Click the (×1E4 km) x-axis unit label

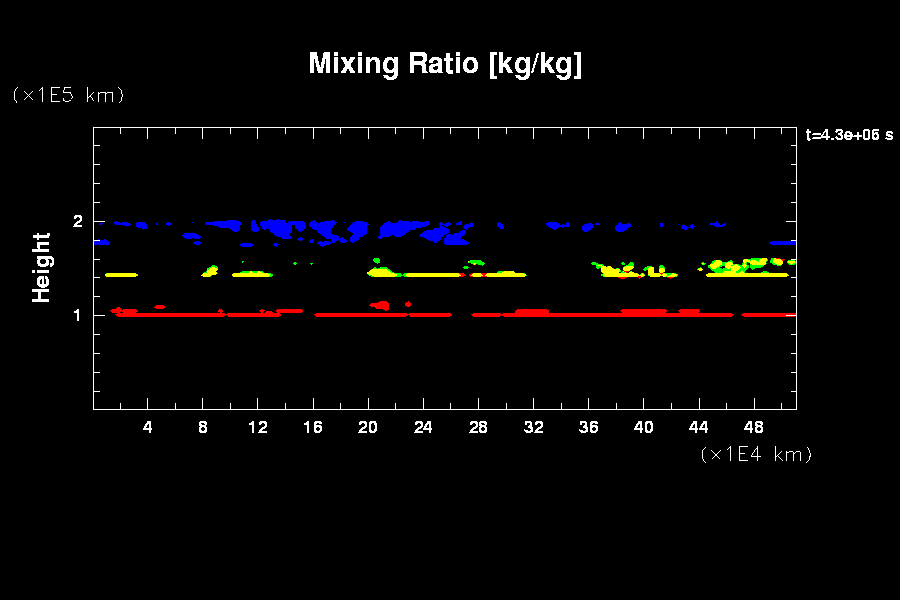point(755,454)
